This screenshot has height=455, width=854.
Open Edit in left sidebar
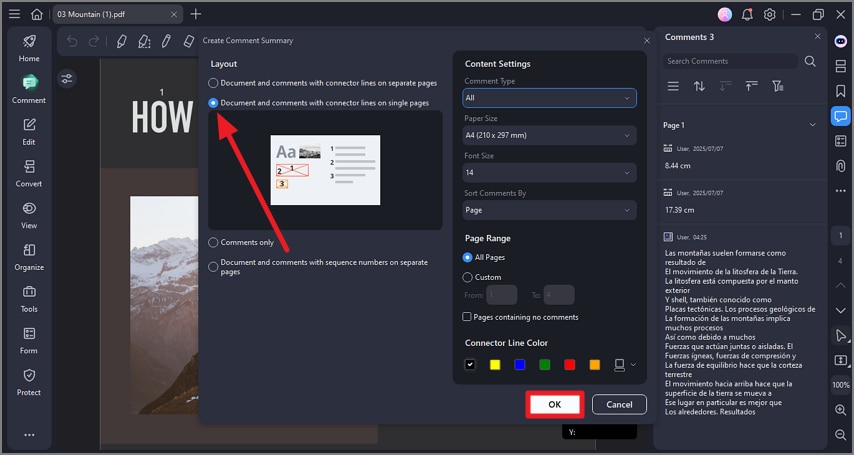pos(29,132)
